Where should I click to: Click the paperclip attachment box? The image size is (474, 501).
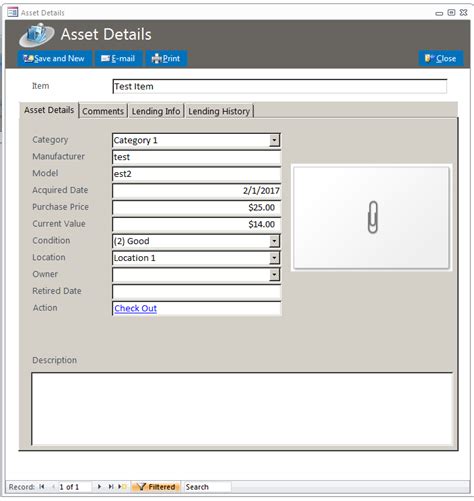(371, 217)
